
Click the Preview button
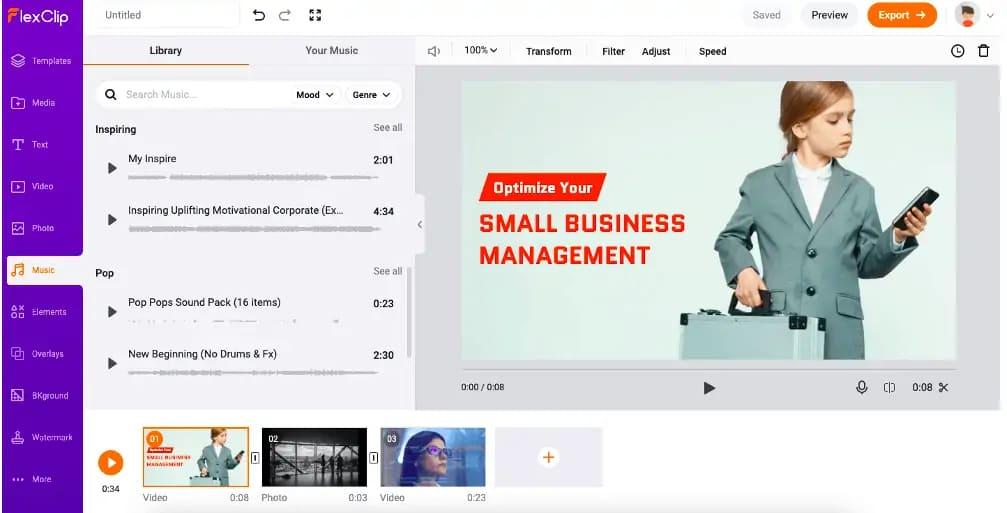[x=829, y=15]
